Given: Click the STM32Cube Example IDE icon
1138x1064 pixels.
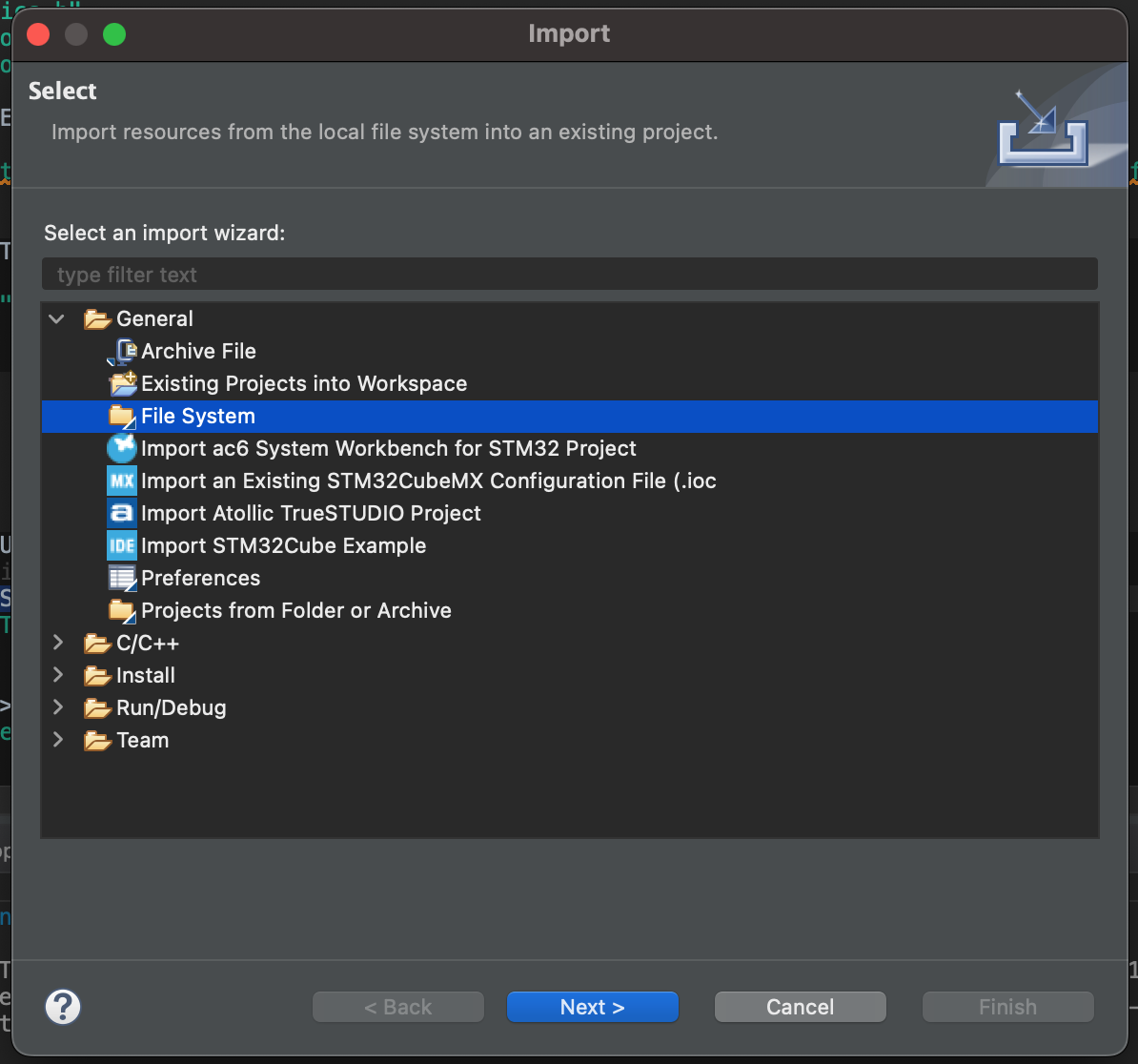Looking at the screenshot, I should point(122,546).
